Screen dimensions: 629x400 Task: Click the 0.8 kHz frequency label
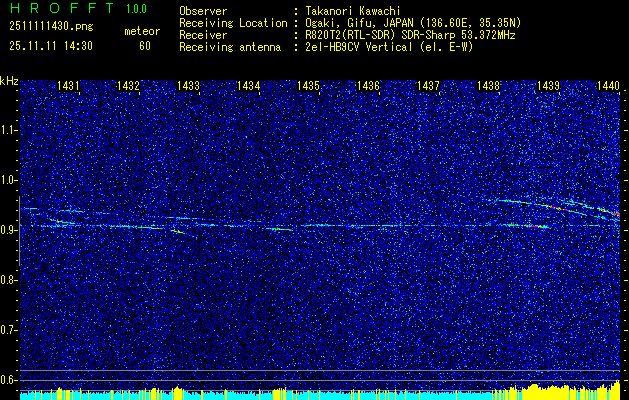click(9, 280)
